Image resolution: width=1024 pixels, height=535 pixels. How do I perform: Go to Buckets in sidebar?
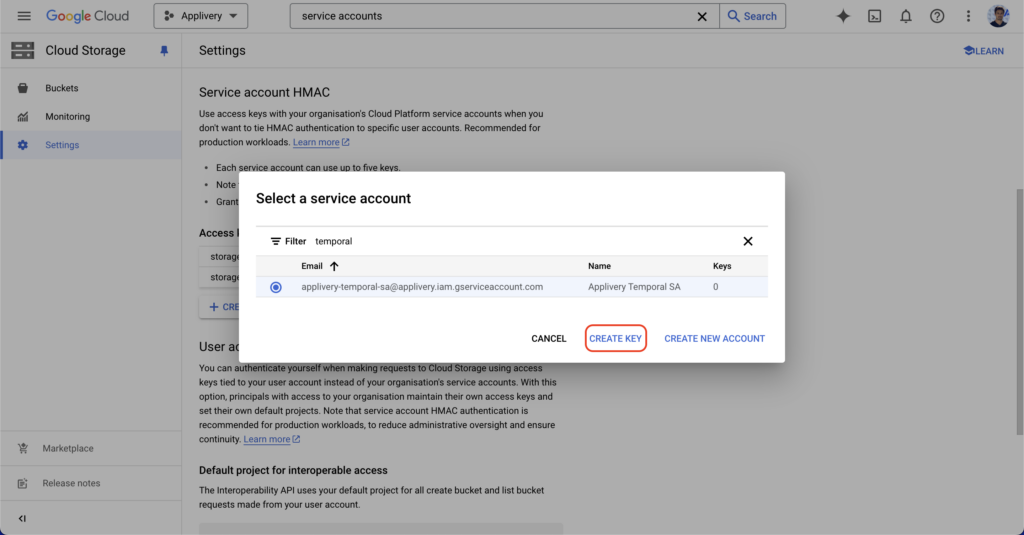pos(91,88)
